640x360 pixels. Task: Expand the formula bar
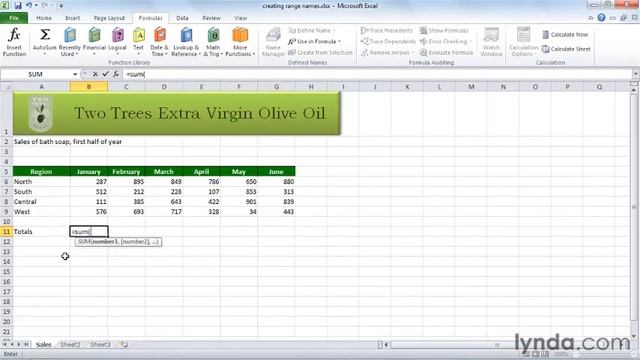pos(636,74)
